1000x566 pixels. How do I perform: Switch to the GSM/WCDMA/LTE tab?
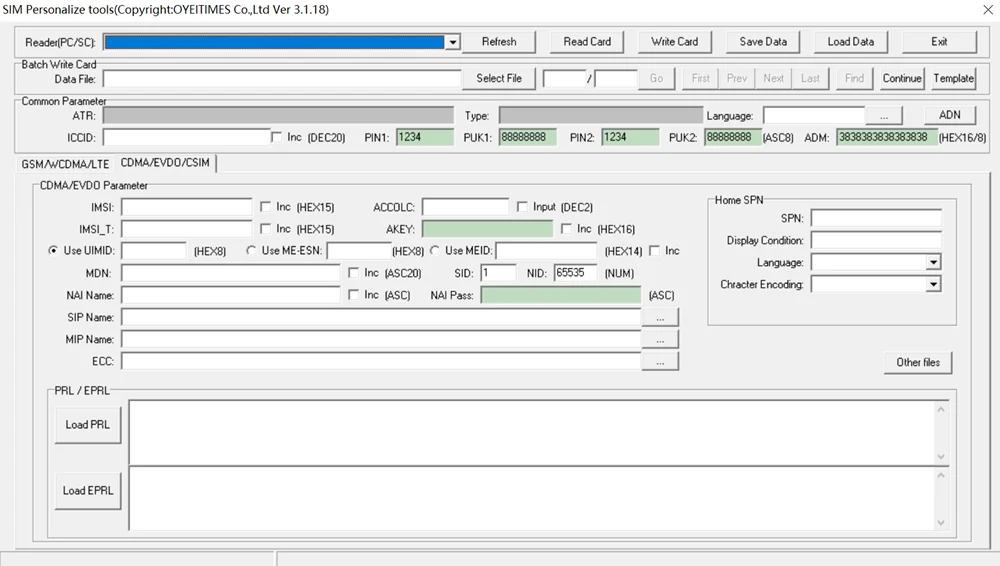[66, 163]
